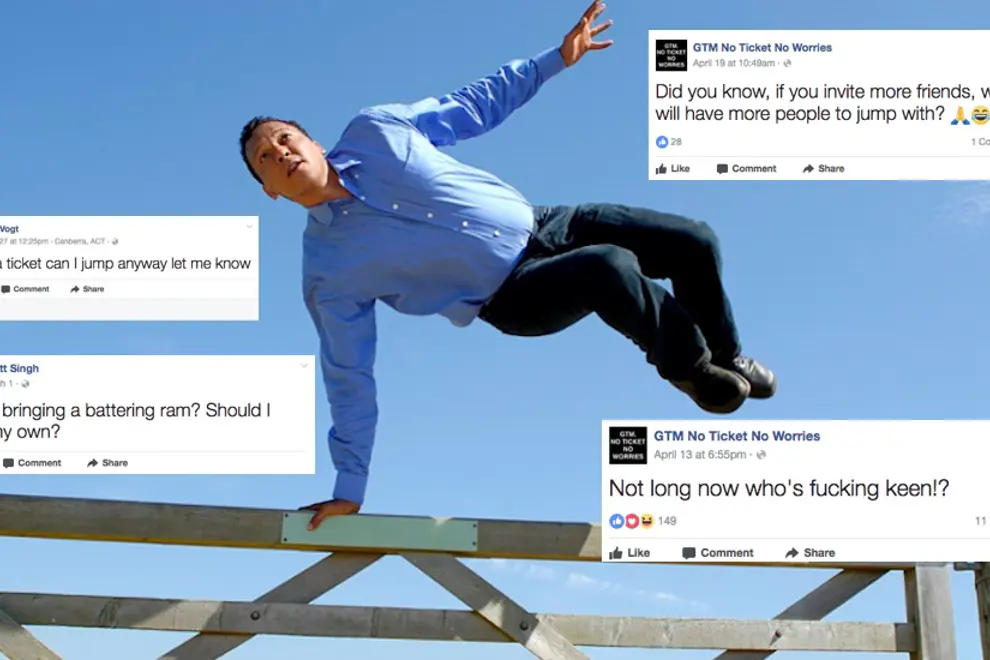The height and width of the screenshot is (660, 990).
Task: Like the 'Not long now' post
Action: [629, 553]
